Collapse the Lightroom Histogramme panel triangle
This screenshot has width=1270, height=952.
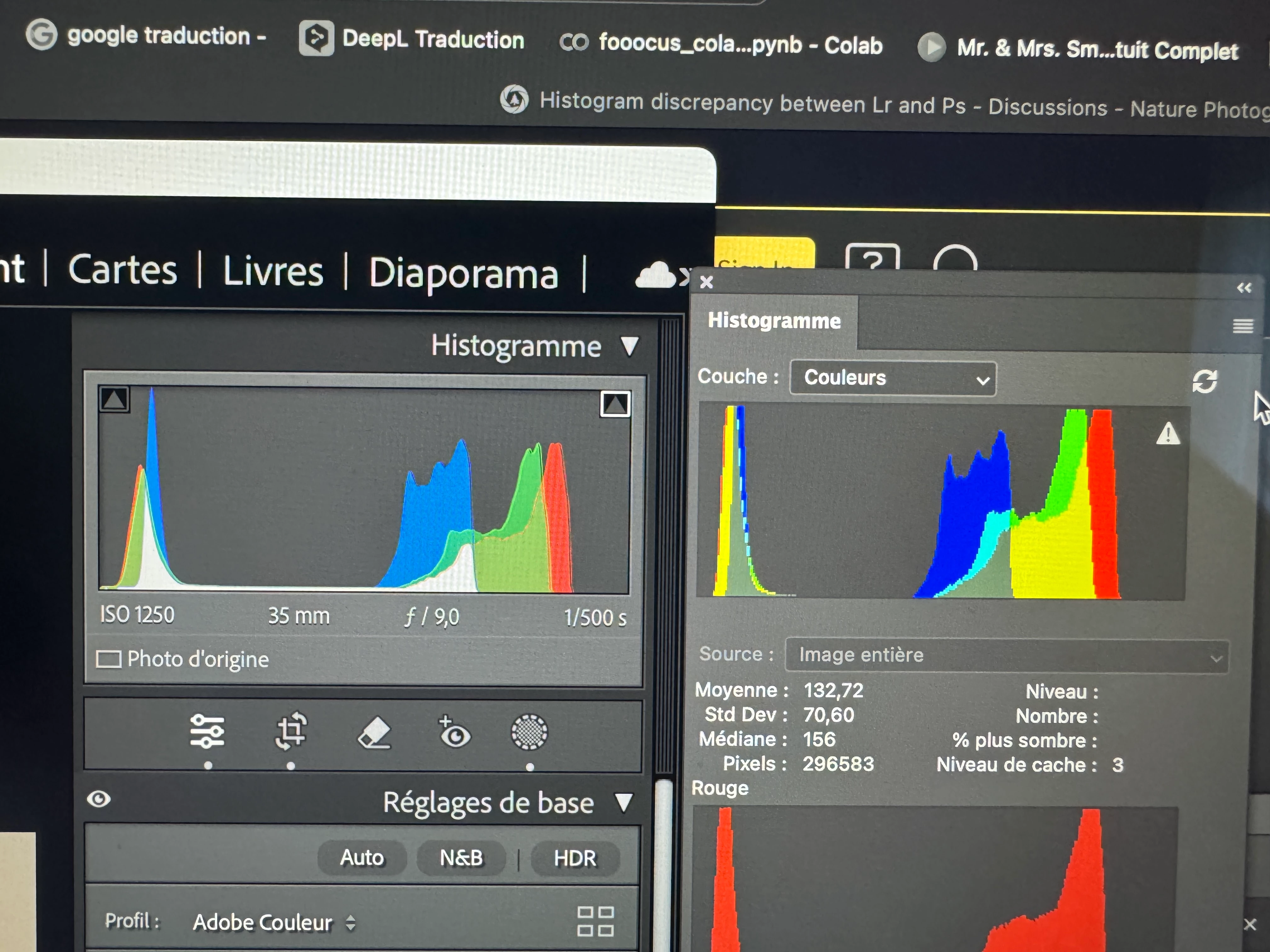[630, 346]
